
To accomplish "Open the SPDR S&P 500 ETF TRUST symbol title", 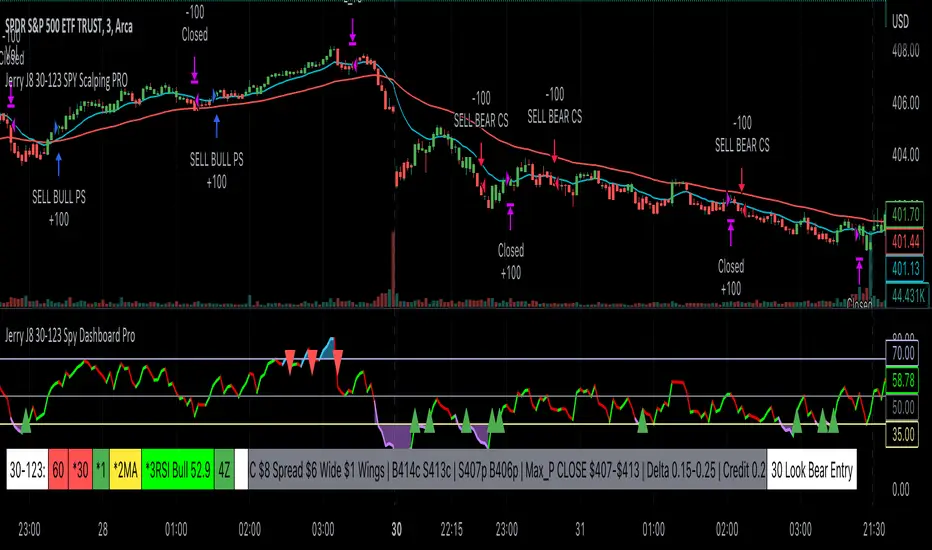I will 69,26.
